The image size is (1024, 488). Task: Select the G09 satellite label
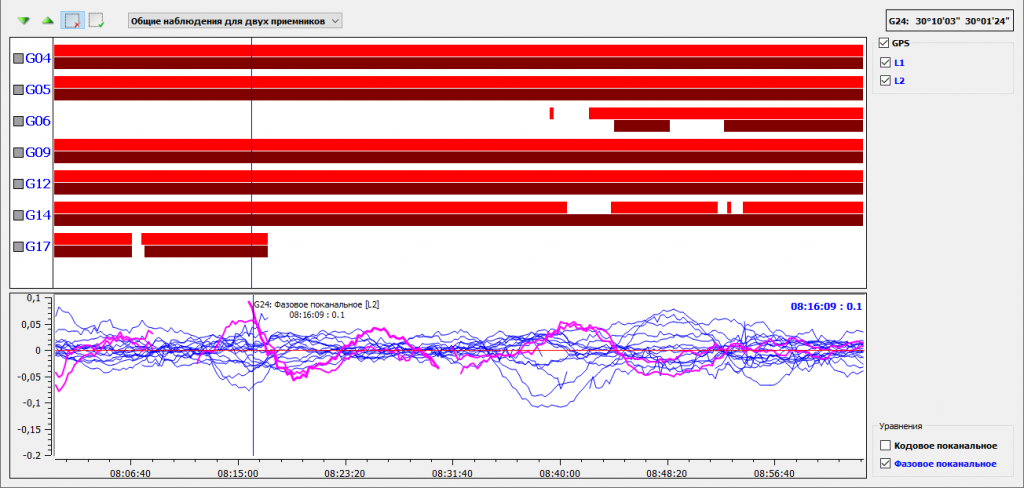(x=38, y=153)
